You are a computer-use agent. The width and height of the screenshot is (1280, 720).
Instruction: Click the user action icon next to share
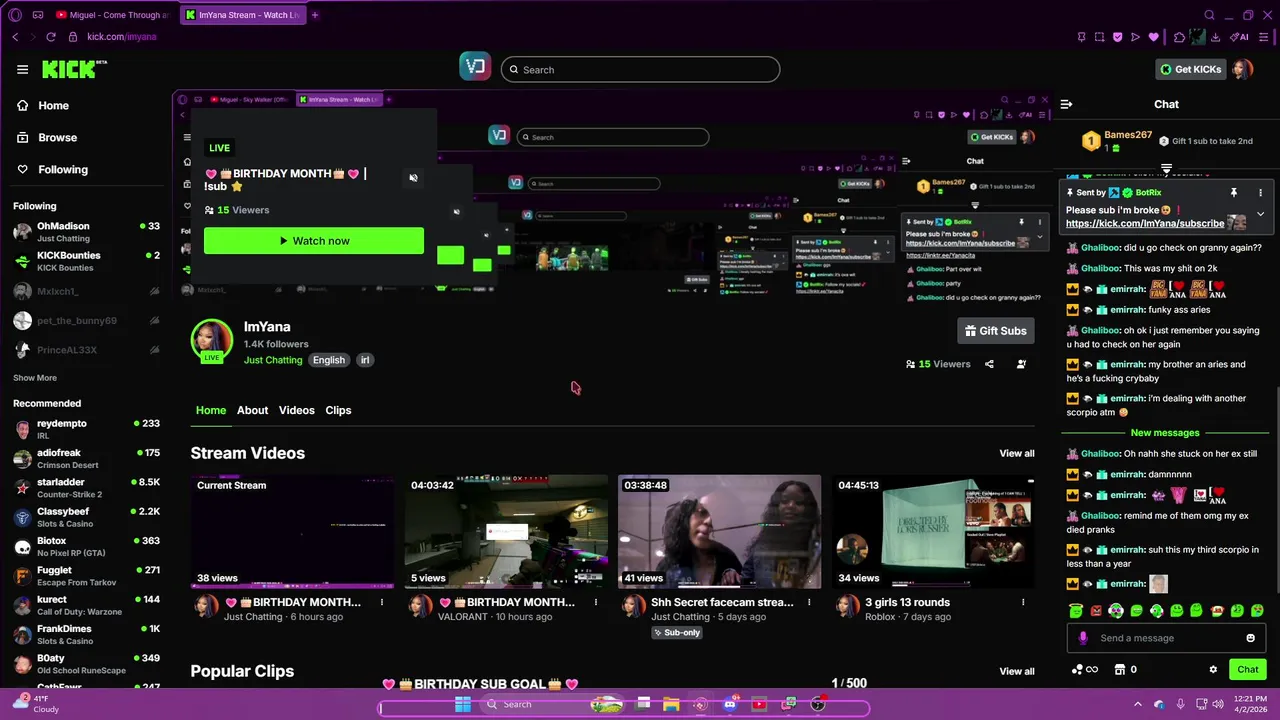click(1021, 364)
